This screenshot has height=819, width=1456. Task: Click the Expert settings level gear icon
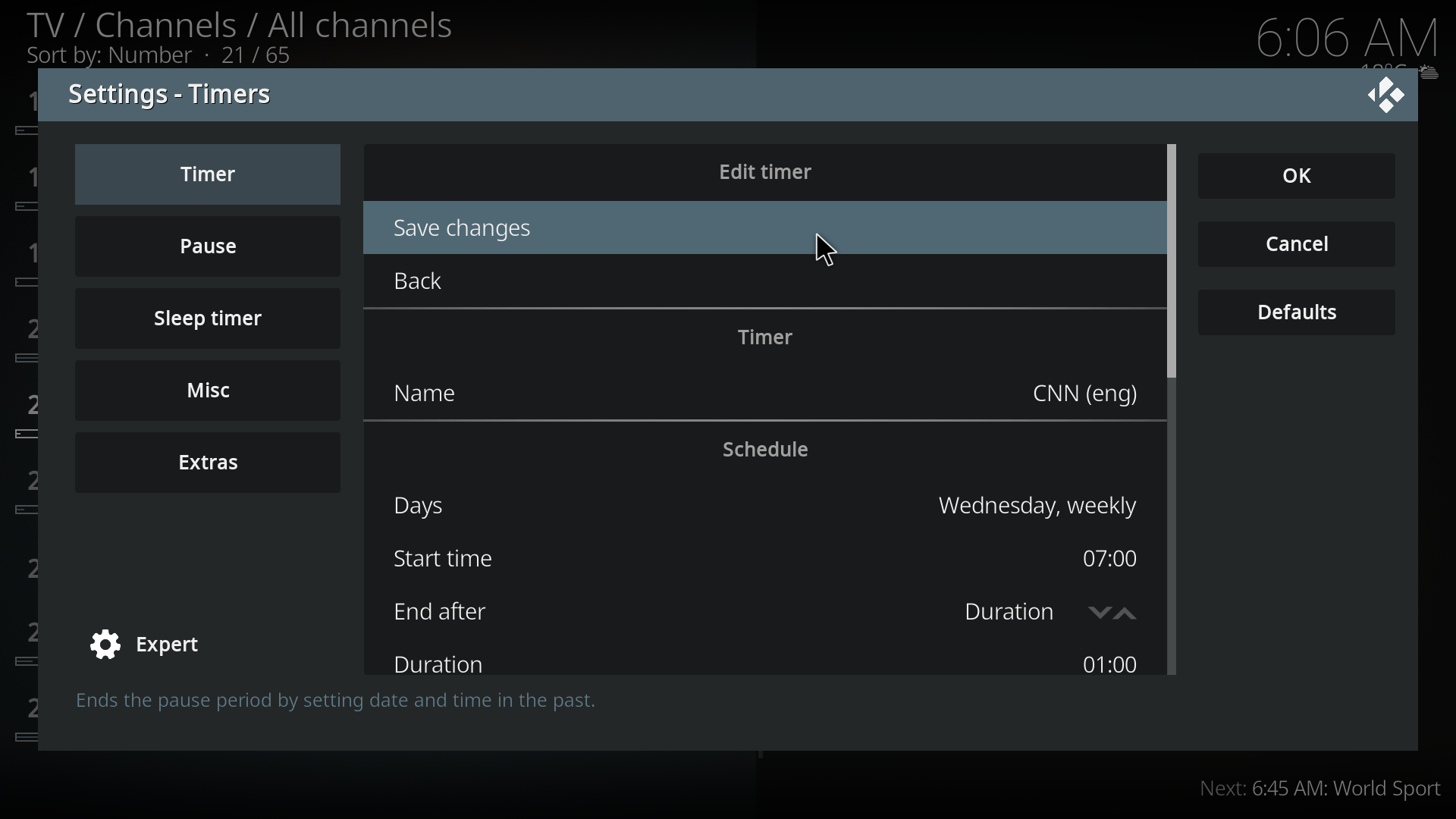pyautogui.click(x=105, y=645)
